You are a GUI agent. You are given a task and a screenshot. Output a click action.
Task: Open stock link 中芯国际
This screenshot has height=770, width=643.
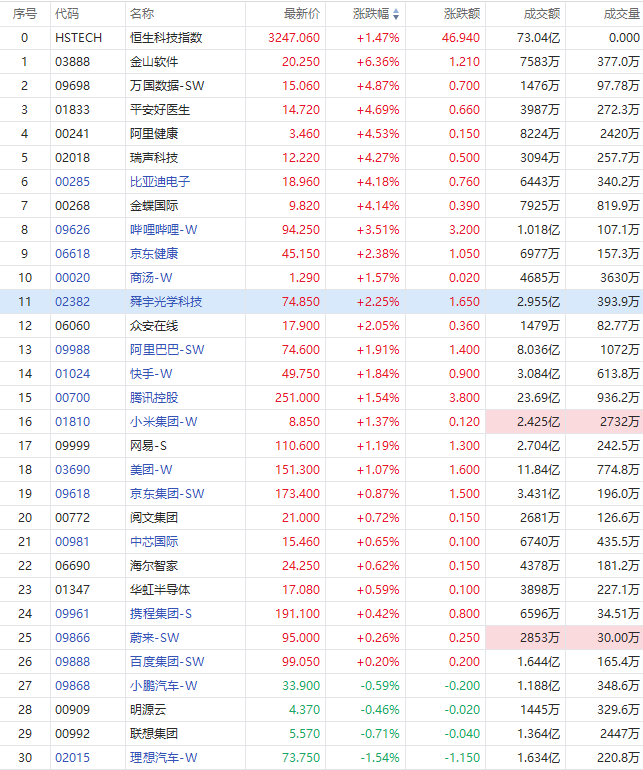pyautogui.click(x=154, y=542)
